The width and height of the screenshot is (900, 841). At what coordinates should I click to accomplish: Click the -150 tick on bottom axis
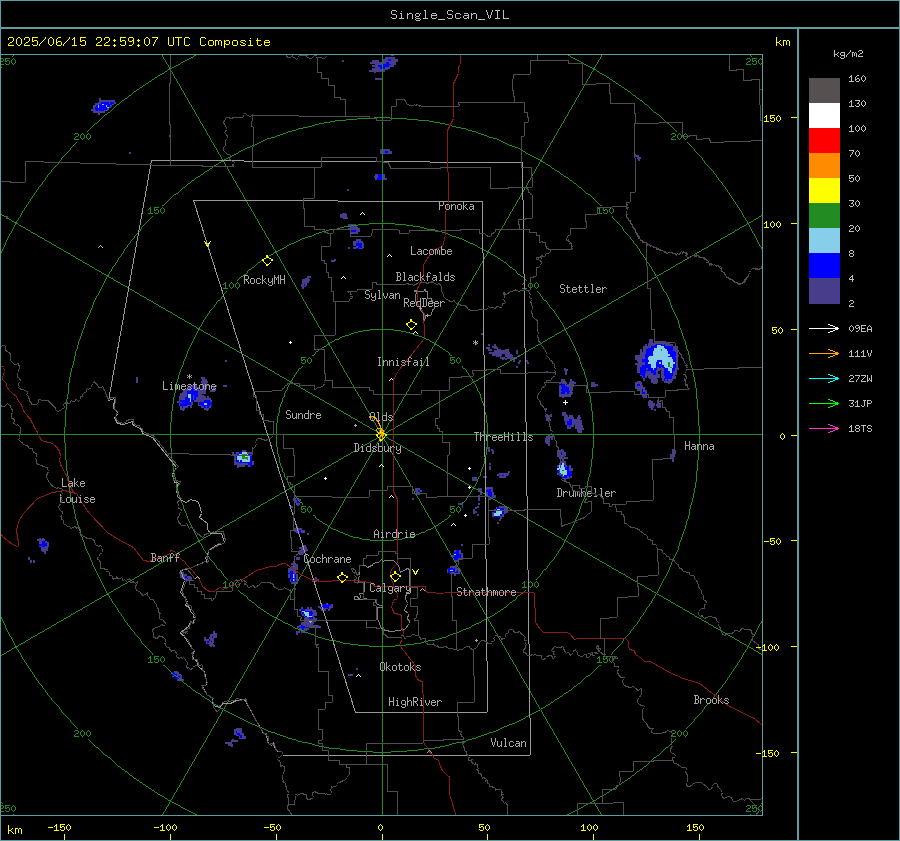click(x=59, y=827)
